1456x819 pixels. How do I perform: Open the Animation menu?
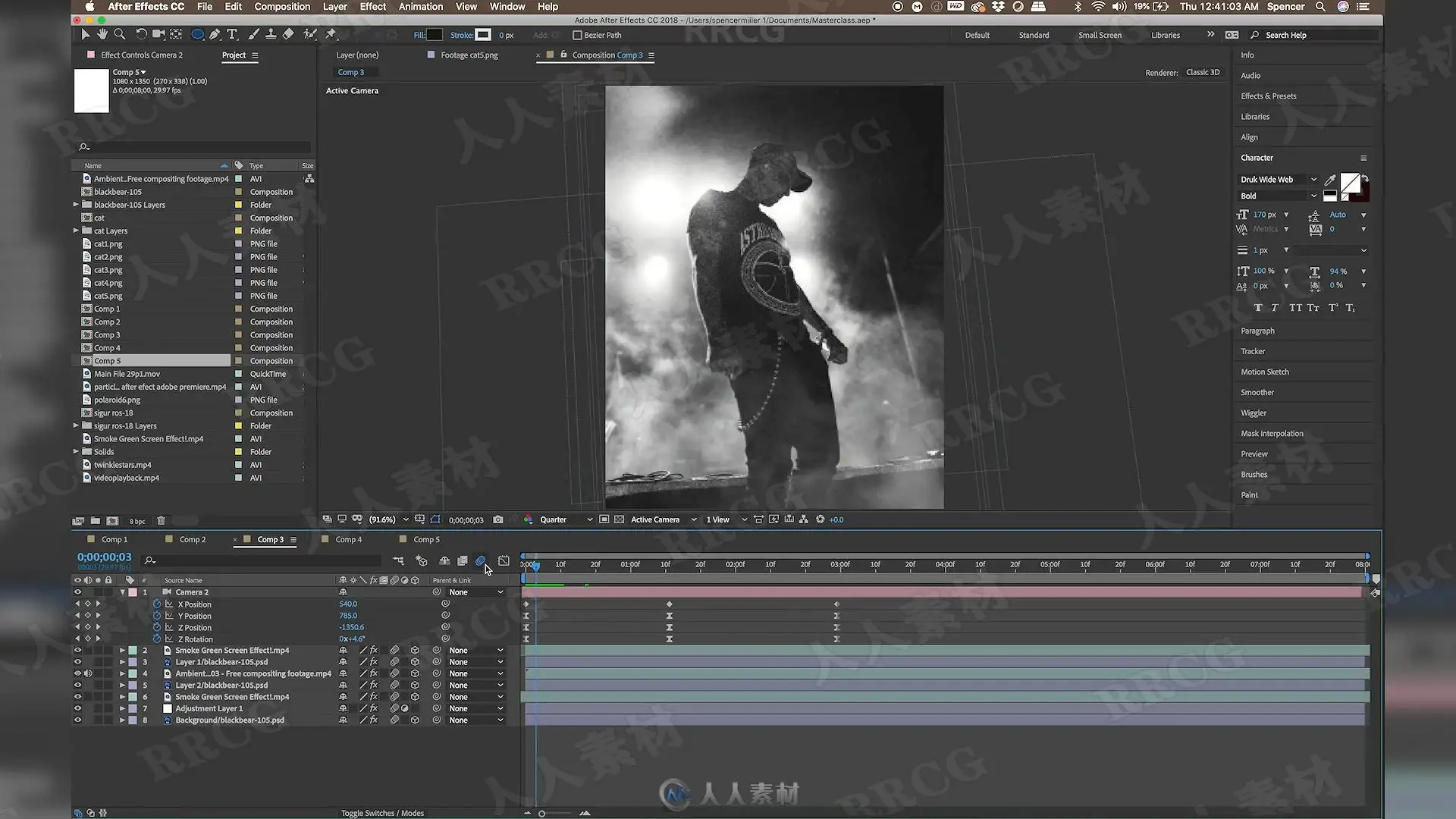(x=421, y=7)
